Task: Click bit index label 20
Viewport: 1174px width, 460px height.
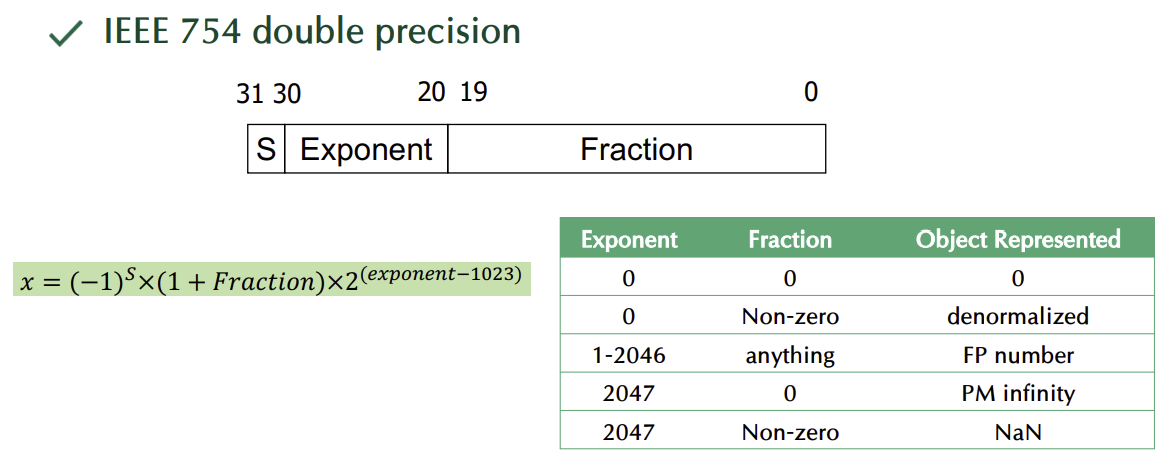Action: point(431,92)
